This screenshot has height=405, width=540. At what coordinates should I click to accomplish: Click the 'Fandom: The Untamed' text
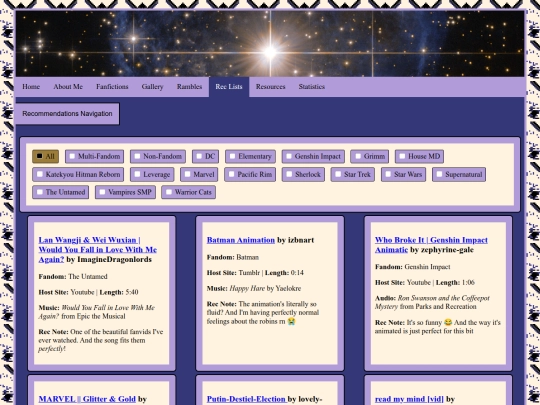pos(73,277)
